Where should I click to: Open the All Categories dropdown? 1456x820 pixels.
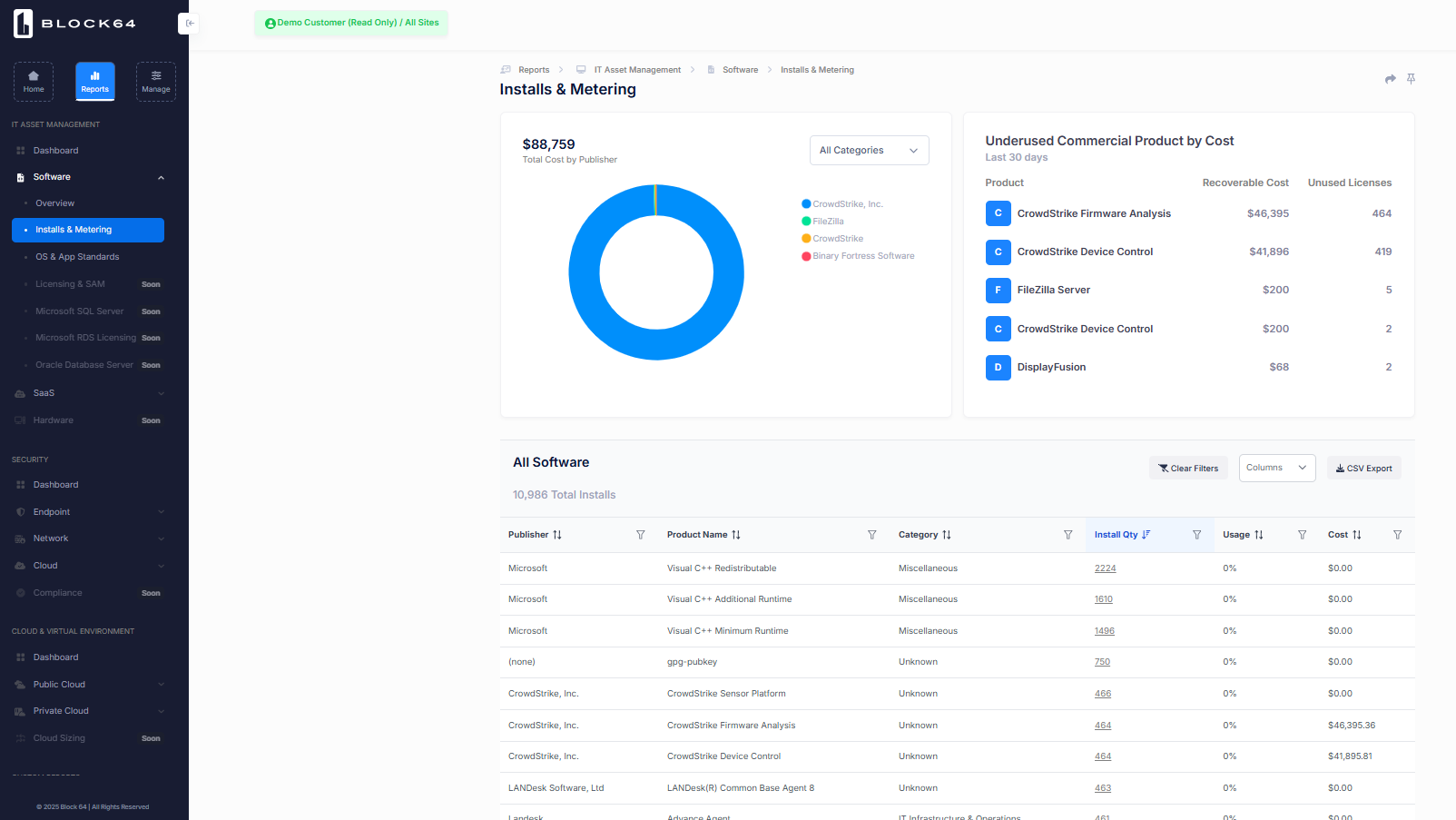pyautogui.click(x=869, y=151)
